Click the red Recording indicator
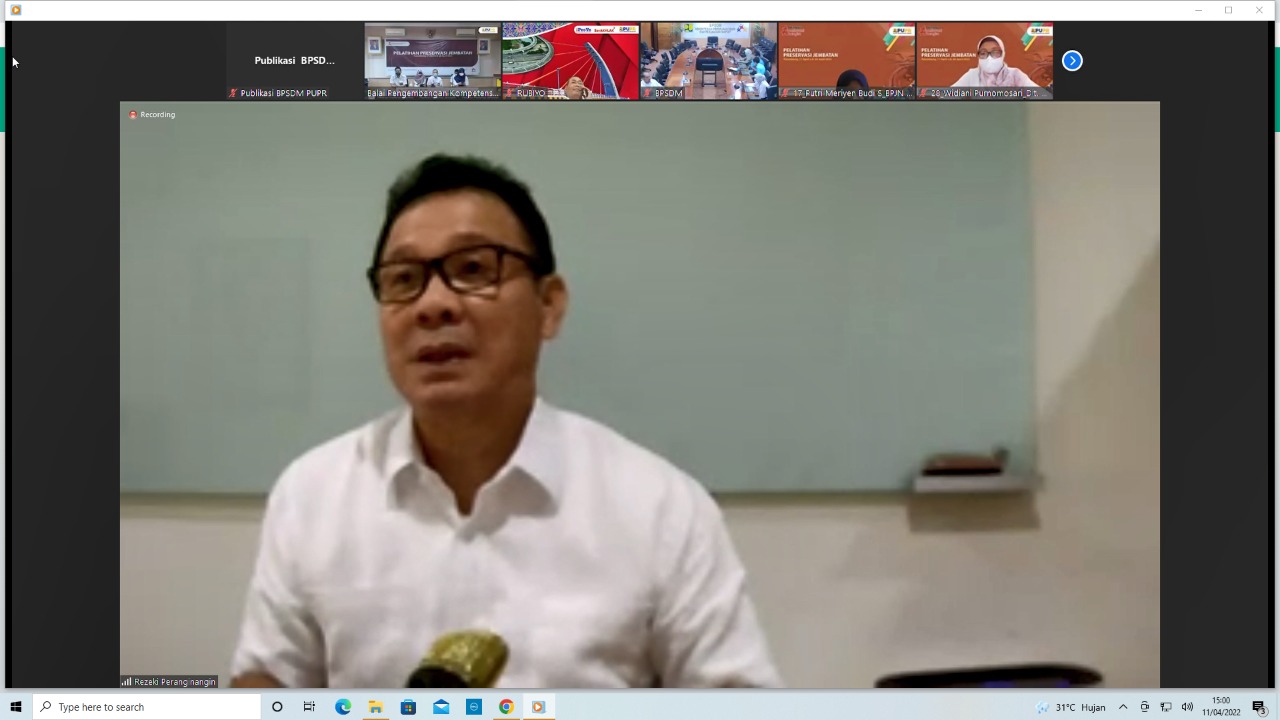 coord(152,115)
